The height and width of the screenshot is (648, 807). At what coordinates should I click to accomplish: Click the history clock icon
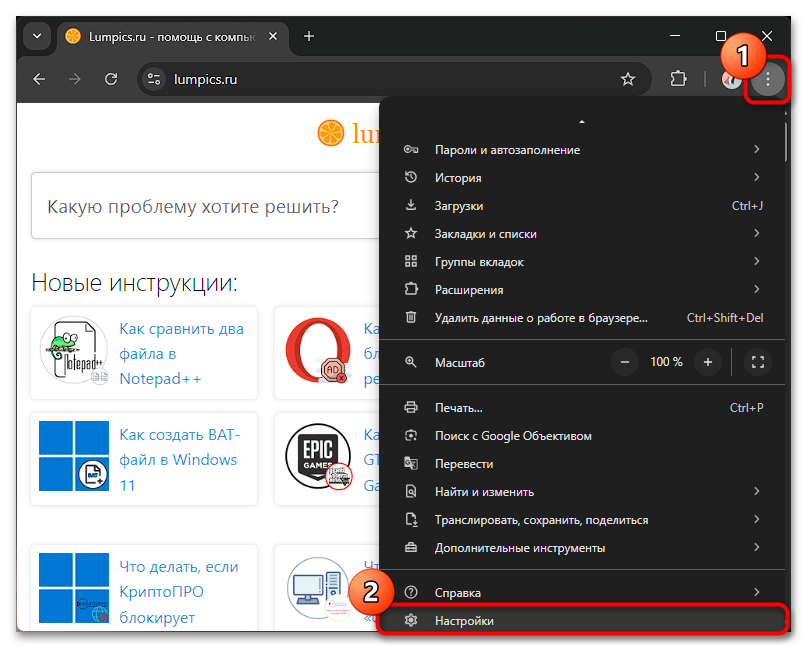point(411,178)
